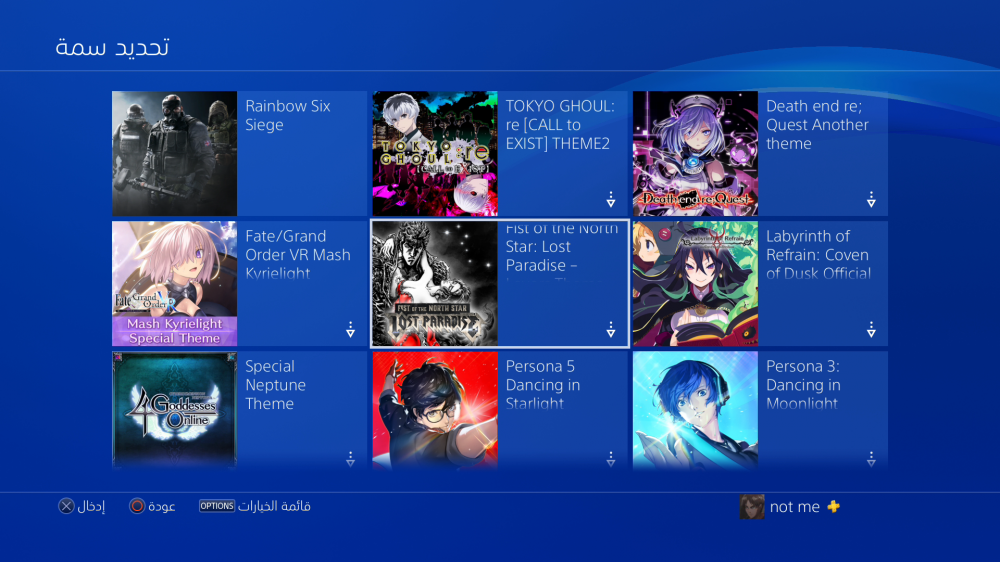Select Mash Kyrielight Special Theme image
The width and height of the screenshot is (1000, 562).
174,283
